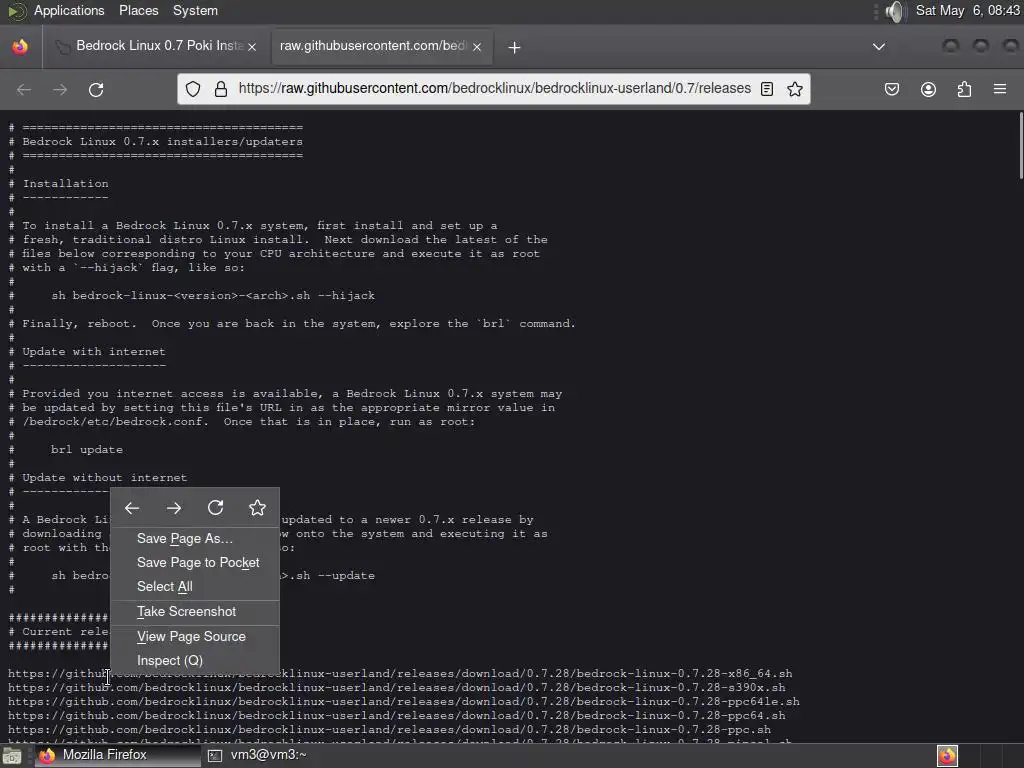Image resolution: width=1024 pixels, height=768 pixels.
Task: Click the clock showing Sat May 6
Action: pyautogui.click(x=967, y=10)
